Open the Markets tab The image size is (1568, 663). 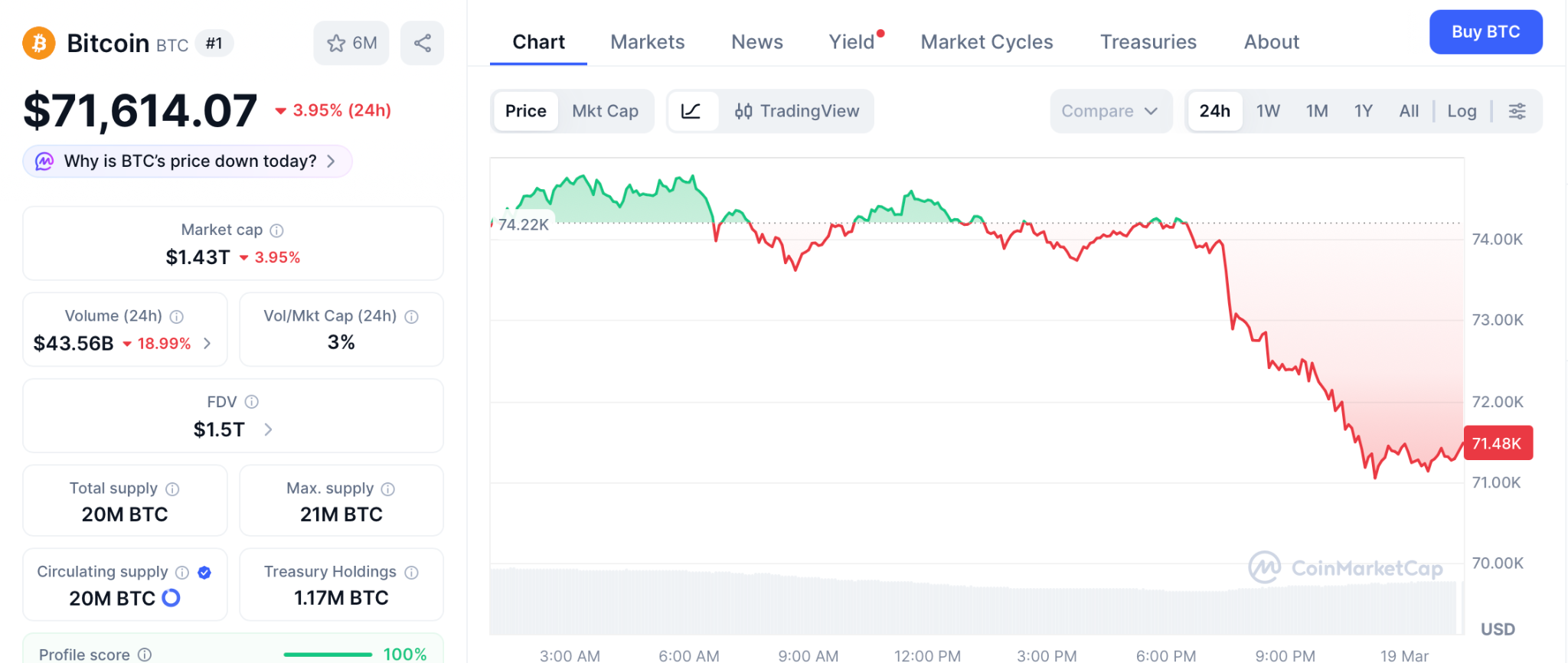point(647,42)
